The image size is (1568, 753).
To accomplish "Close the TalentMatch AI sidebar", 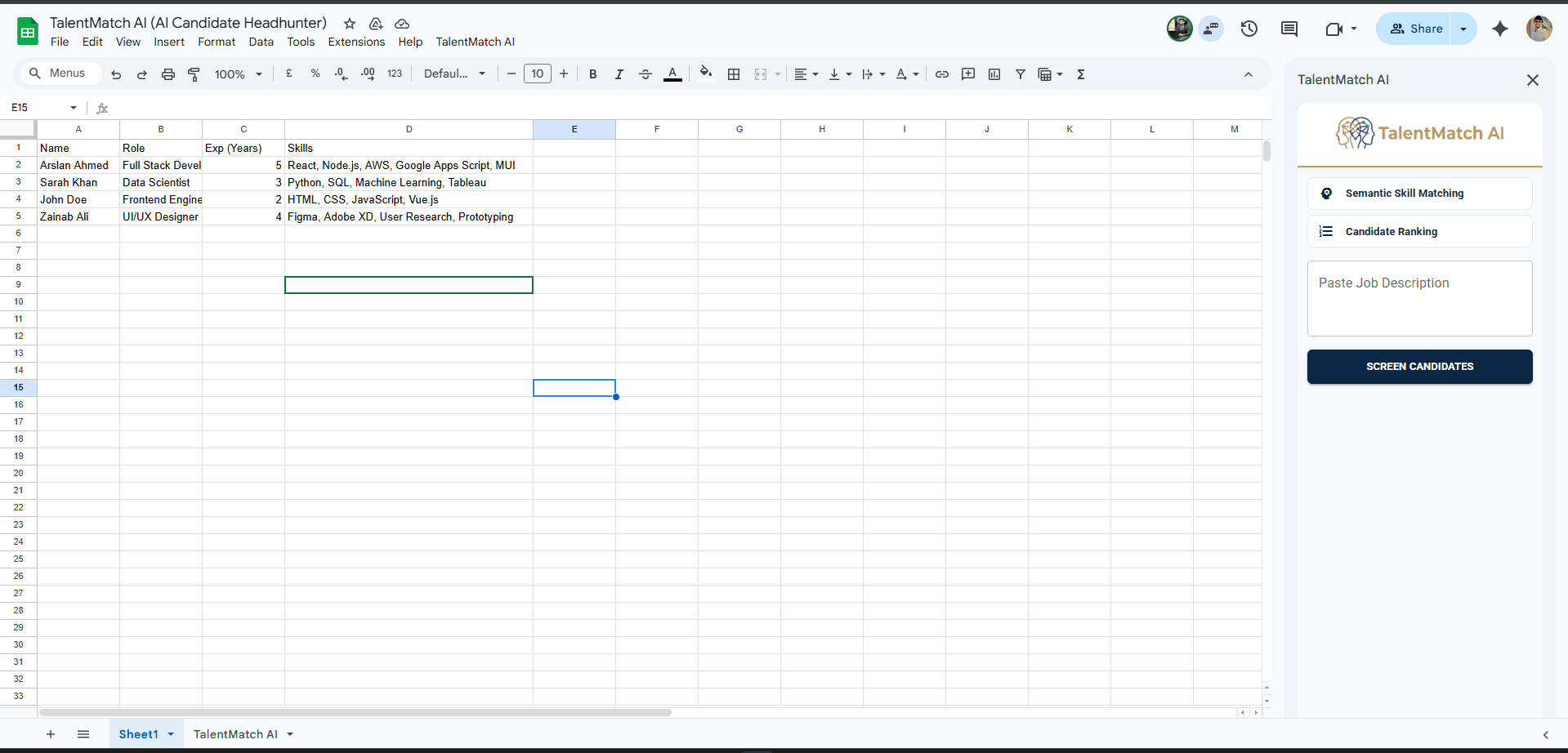I will coord(1533,80).
